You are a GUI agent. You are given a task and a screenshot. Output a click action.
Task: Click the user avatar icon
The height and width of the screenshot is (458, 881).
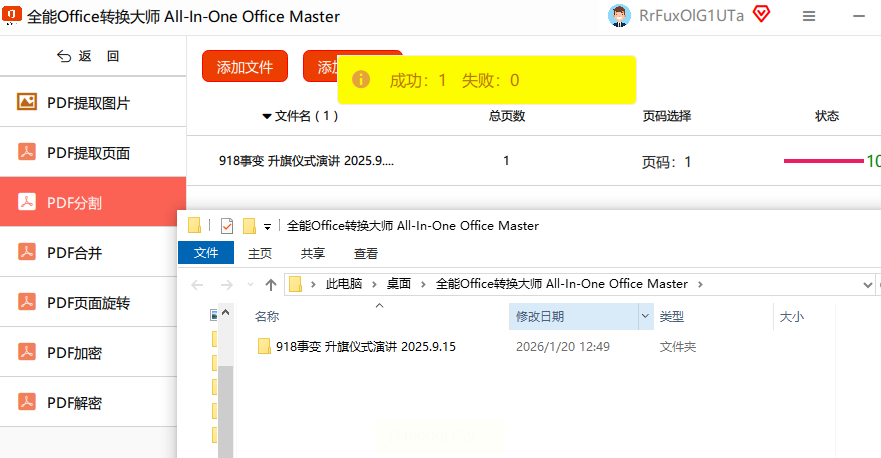point(620,16)
